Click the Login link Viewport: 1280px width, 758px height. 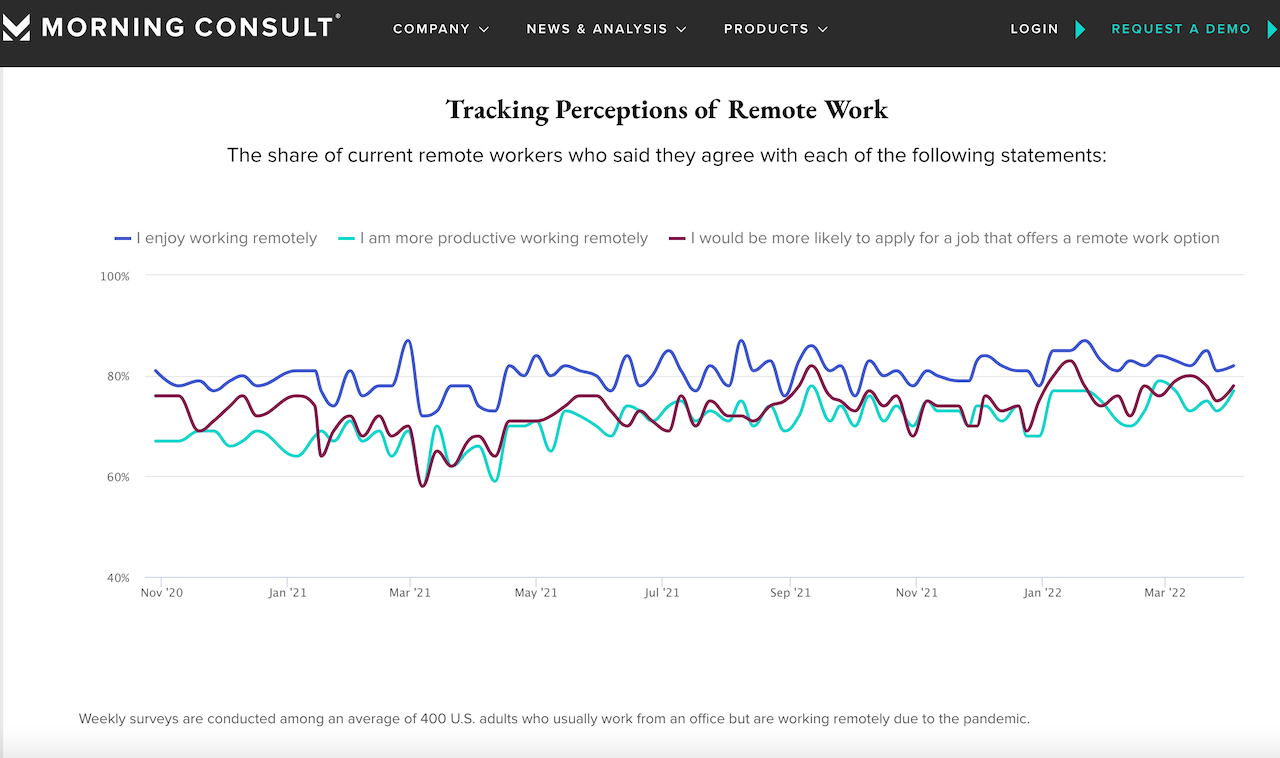(x=1034, y=29)
